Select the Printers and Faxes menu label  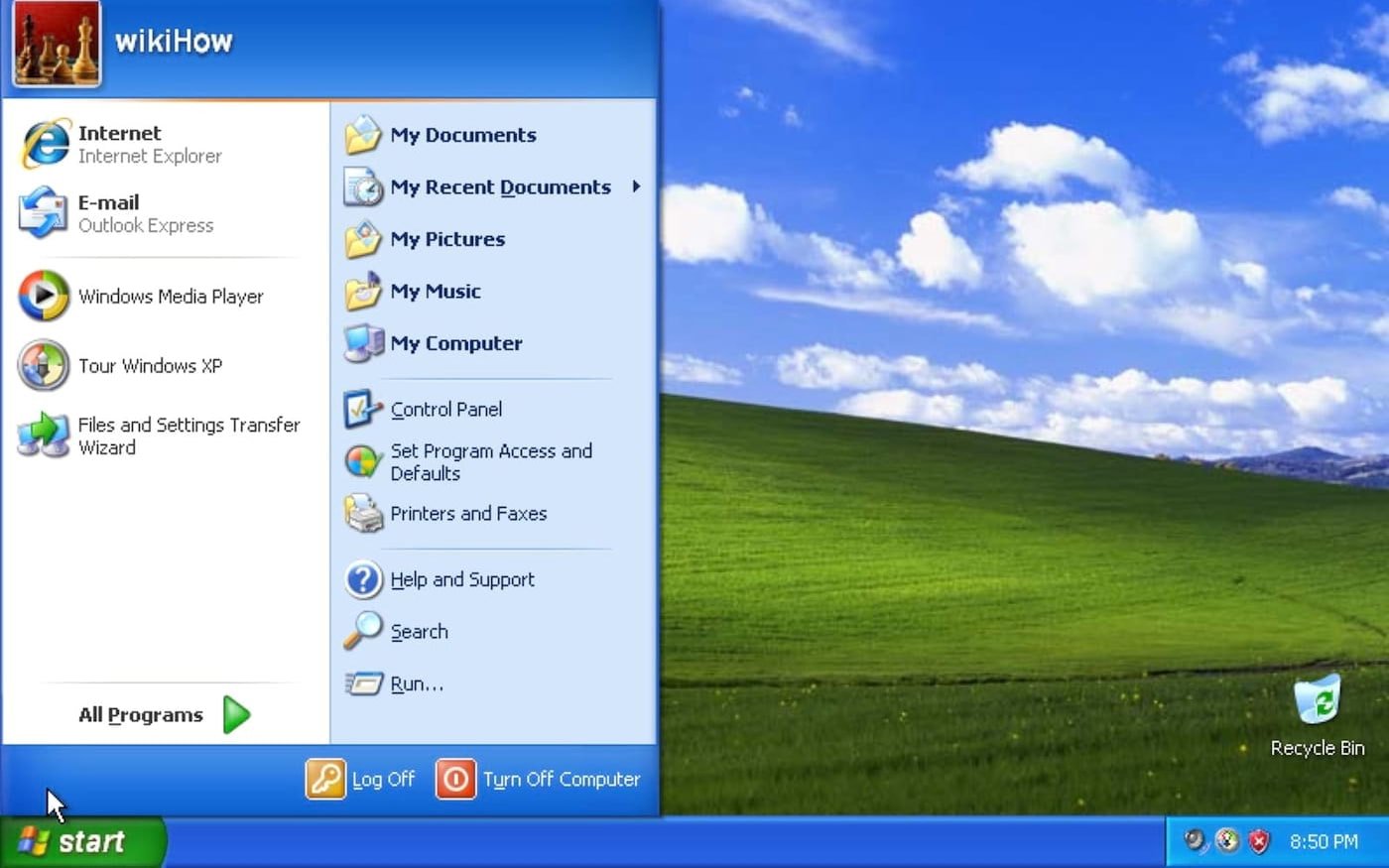click(468, 513)
